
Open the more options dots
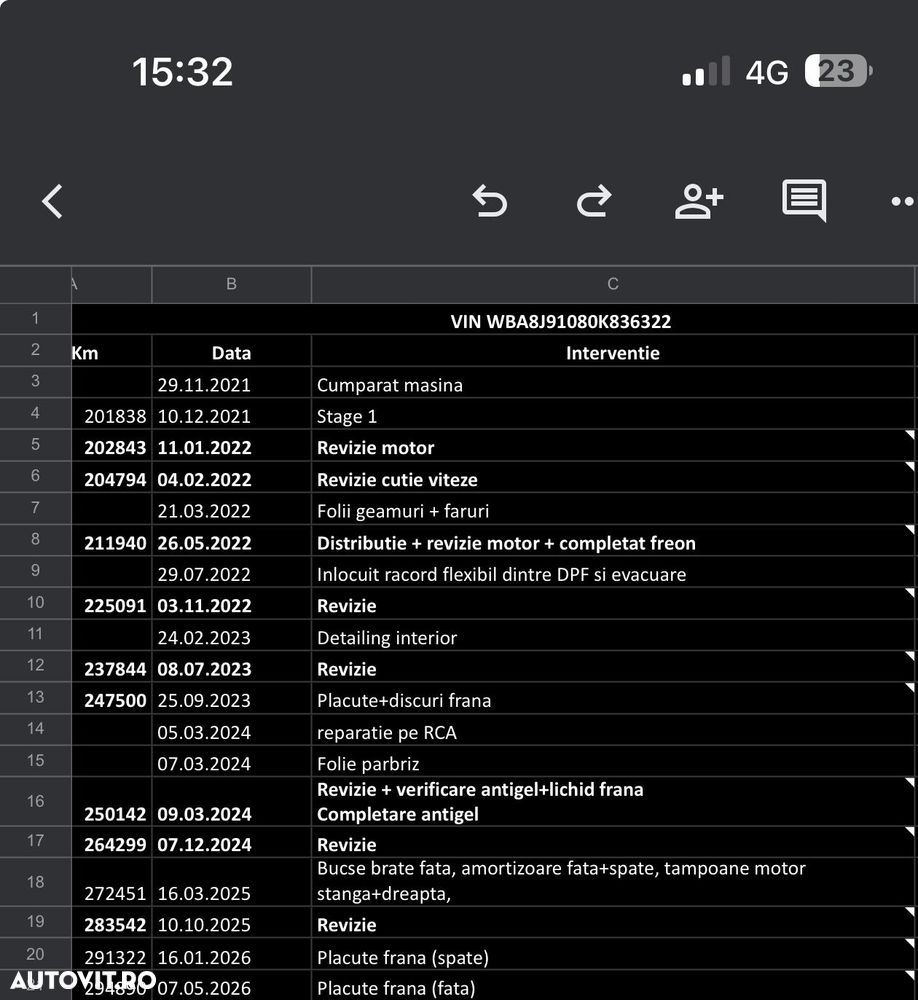(903, 202)
